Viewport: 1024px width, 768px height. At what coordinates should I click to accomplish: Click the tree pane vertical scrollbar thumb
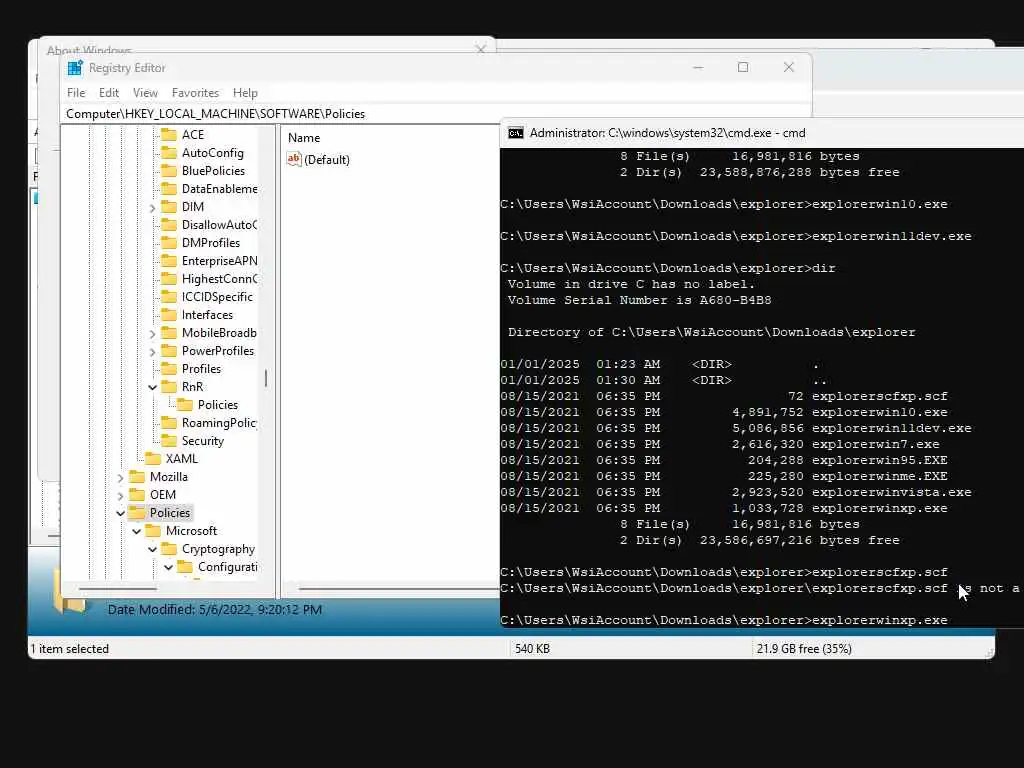point(266,378)
